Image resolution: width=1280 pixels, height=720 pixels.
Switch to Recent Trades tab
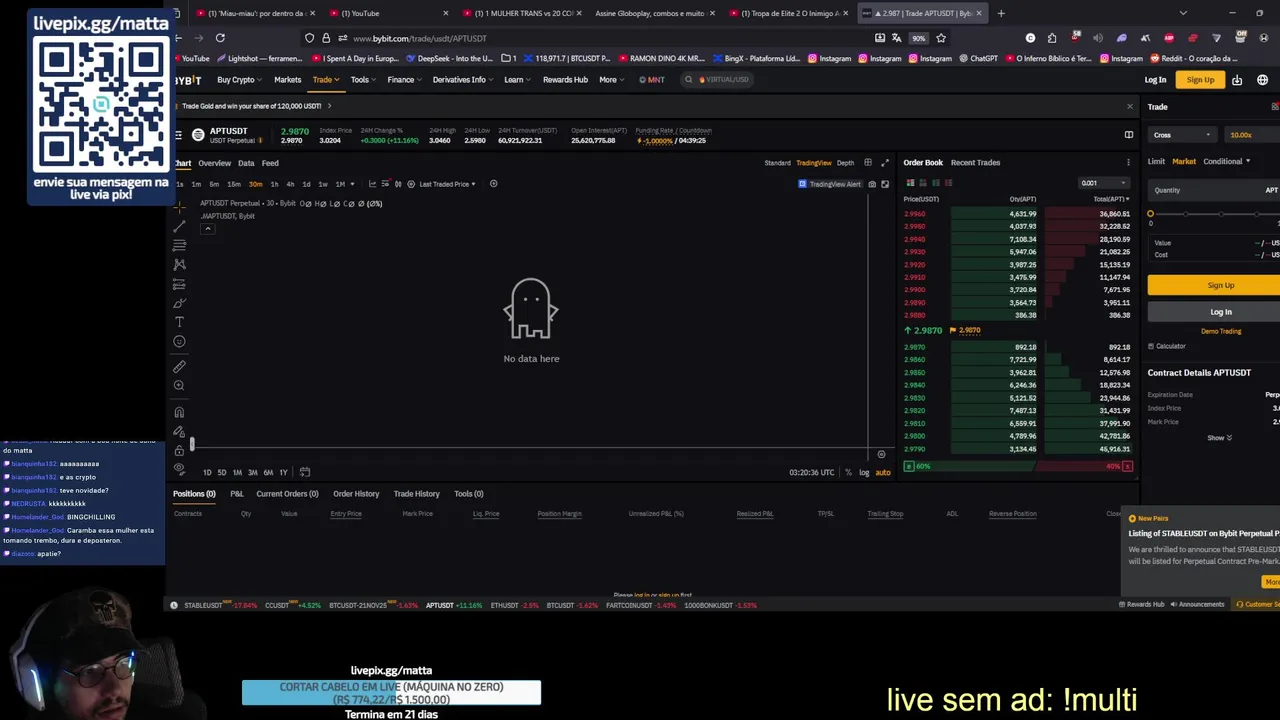[x=975, y=162]
